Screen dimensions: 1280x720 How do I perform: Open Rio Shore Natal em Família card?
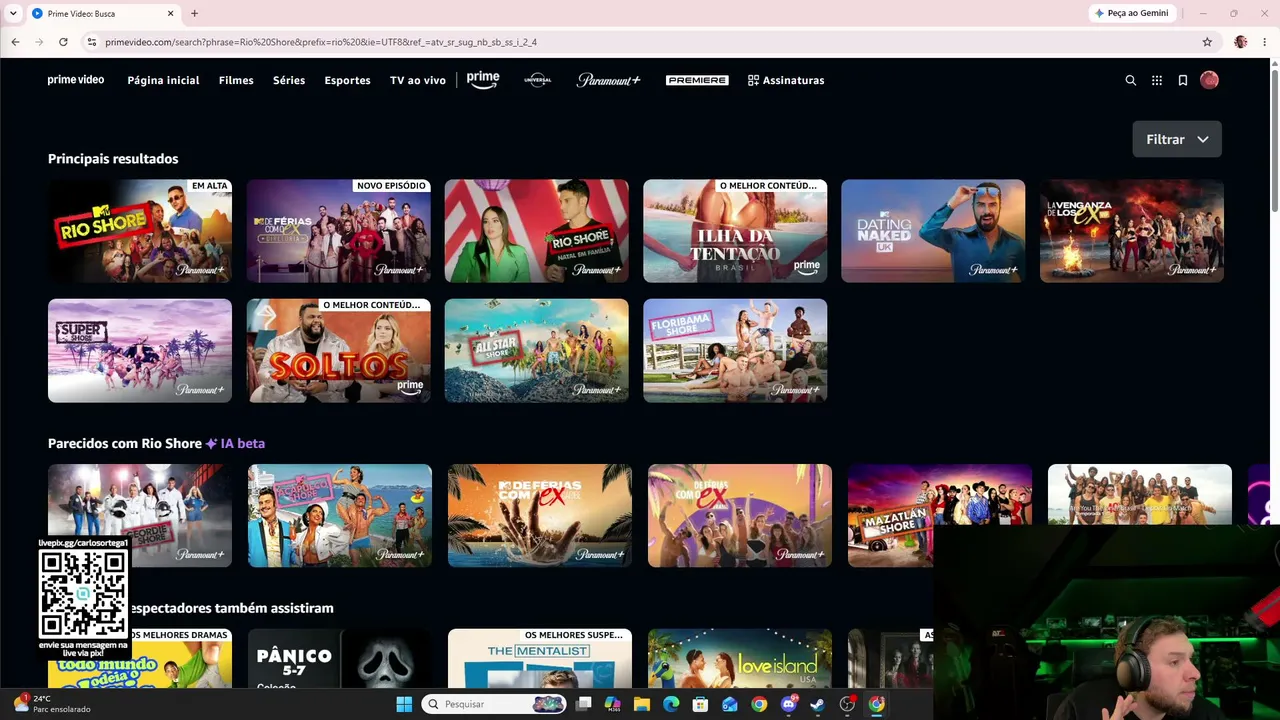(537, 231)
